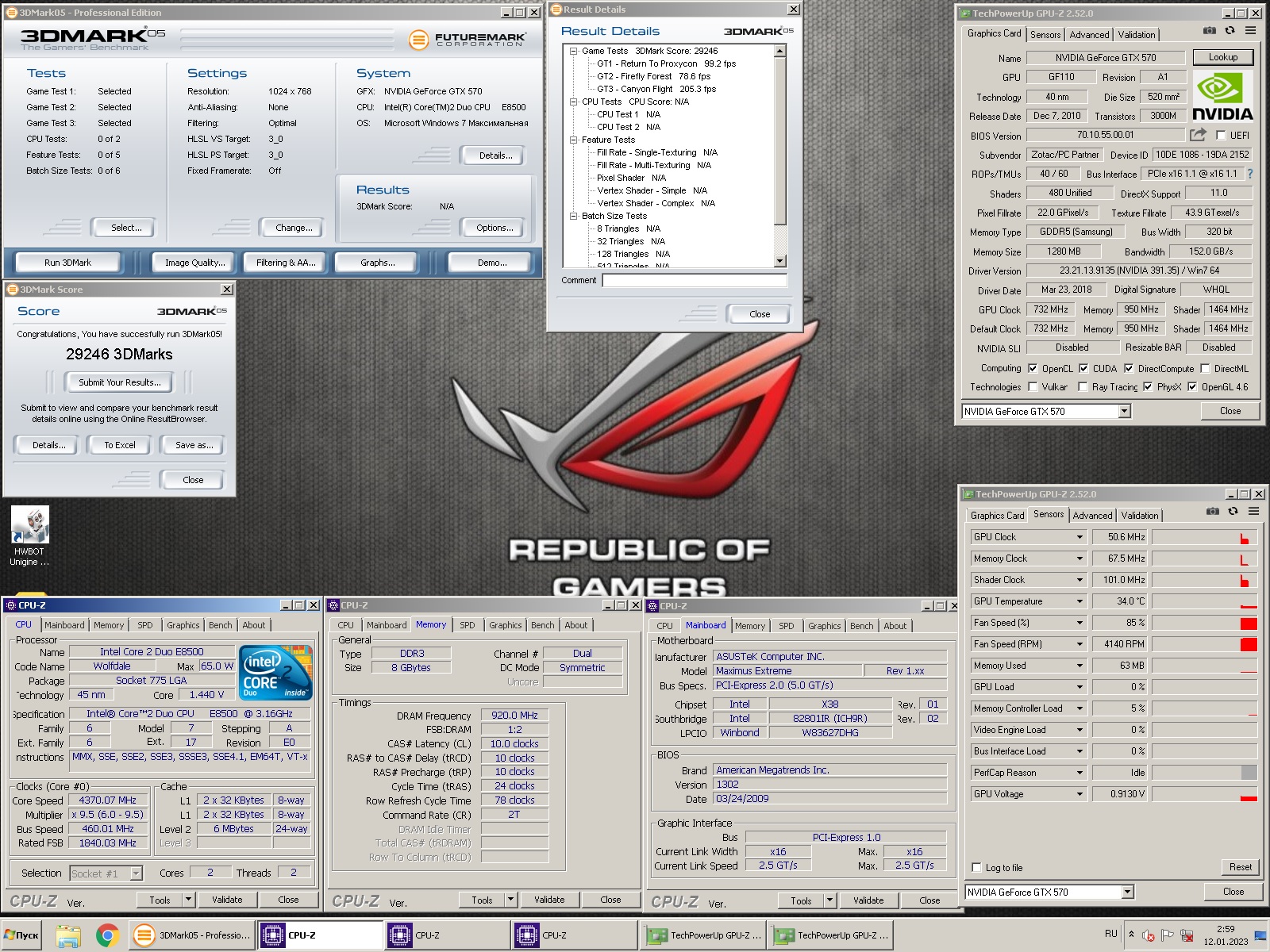Screen dimensions: 1270x952
Task: Click Run 3DMark button
Action: coord(67,263)
